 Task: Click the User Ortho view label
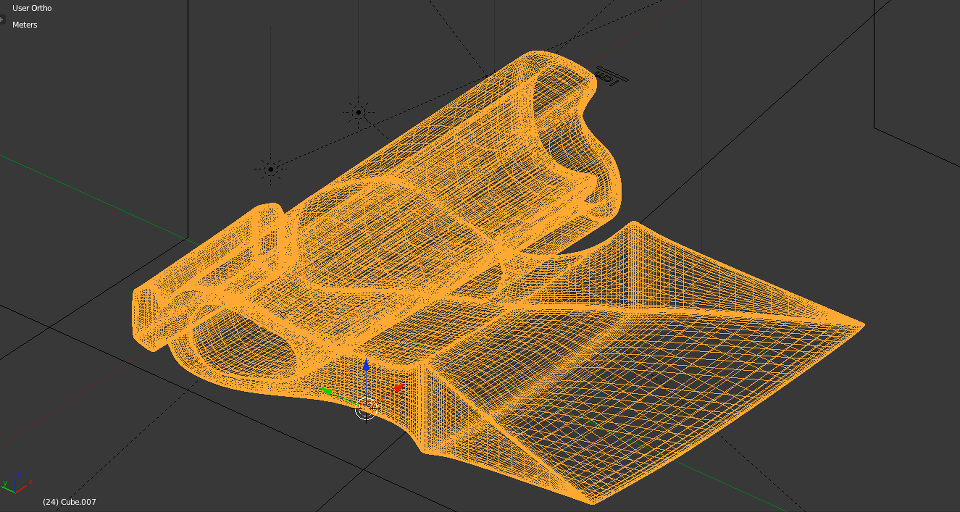[x=31, y=8]
